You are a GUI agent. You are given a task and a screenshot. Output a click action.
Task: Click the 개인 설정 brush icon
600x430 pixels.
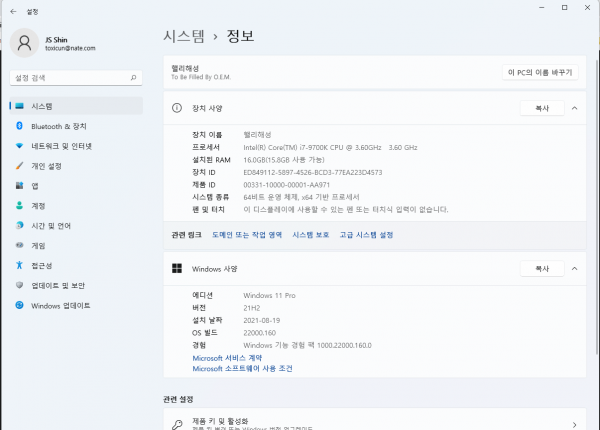pyautogui.click(x=20, y=166)
